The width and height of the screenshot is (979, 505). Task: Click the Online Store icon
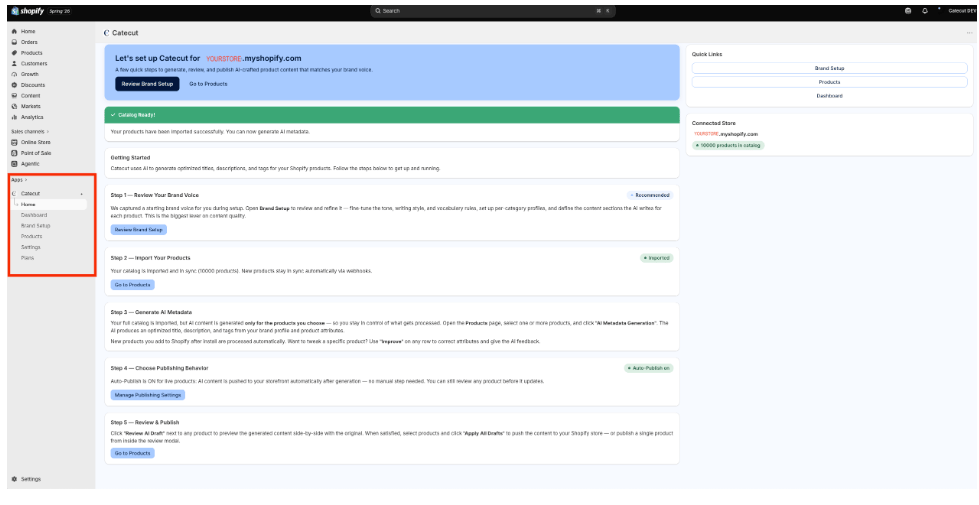pos(14,142)
